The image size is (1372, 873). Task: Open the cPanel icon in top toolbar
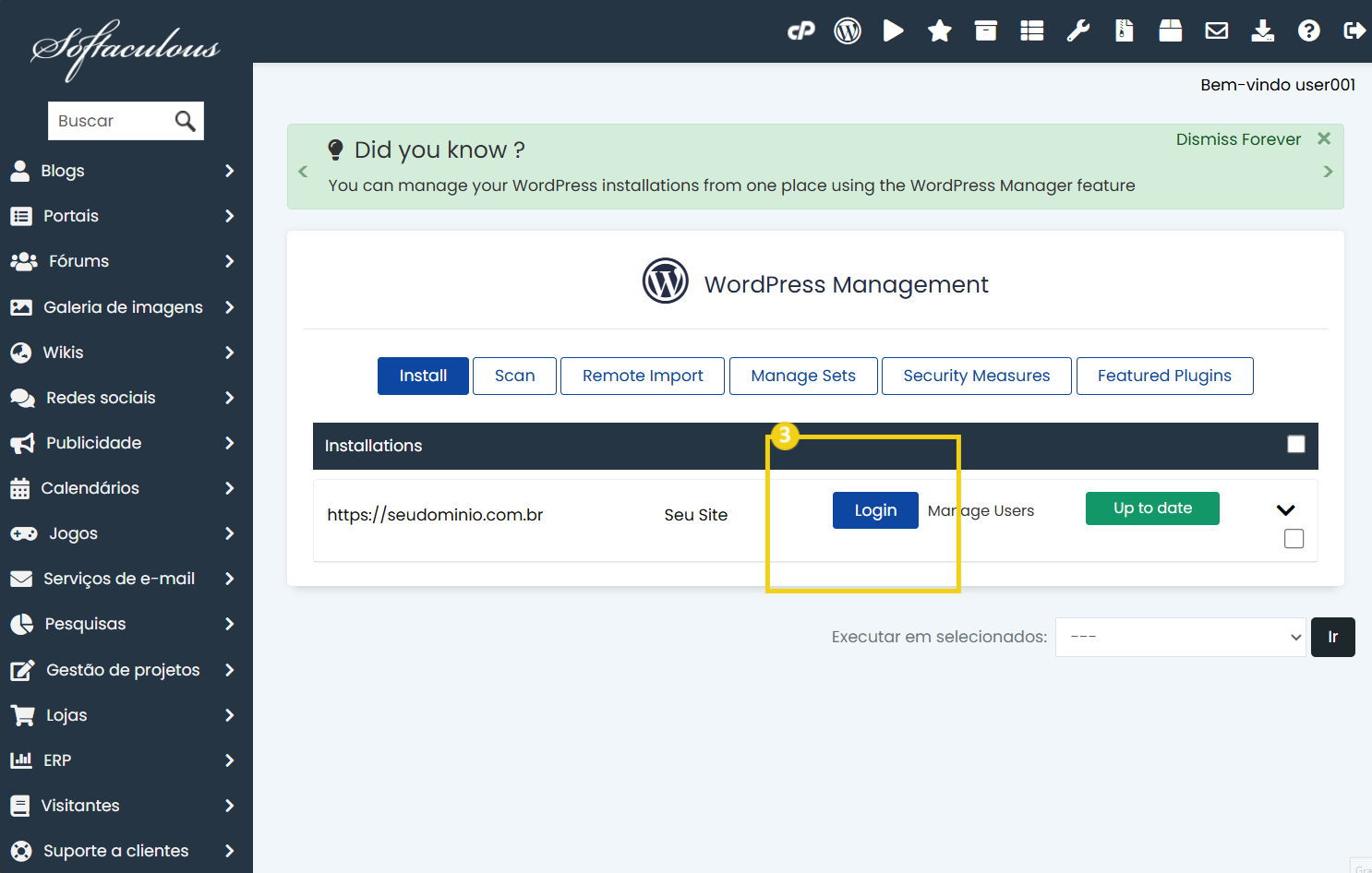pyautogui.click(x=801, y=31)
